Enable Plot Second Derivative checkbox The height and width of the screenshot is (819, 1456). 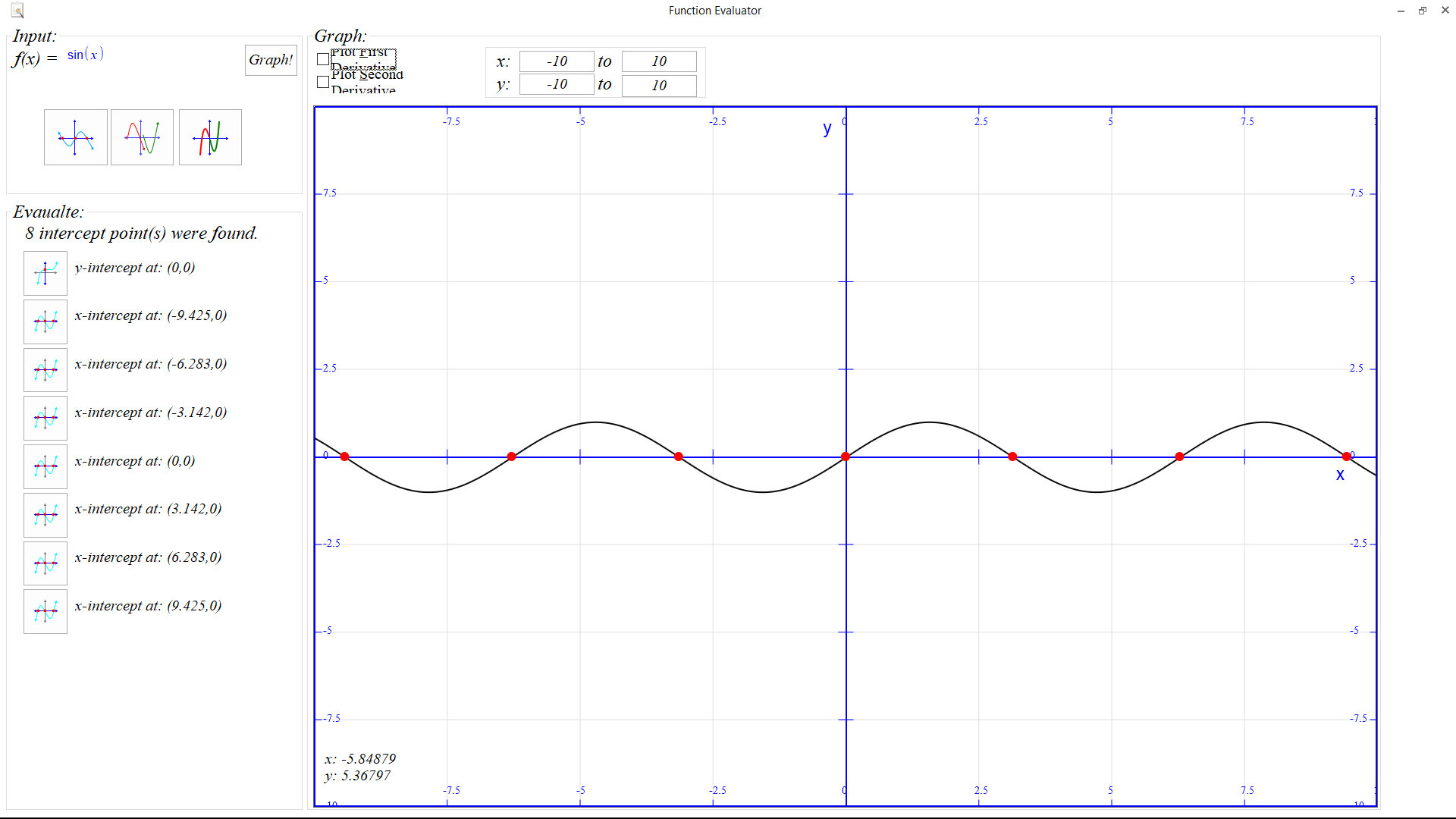tap(323, 82)
